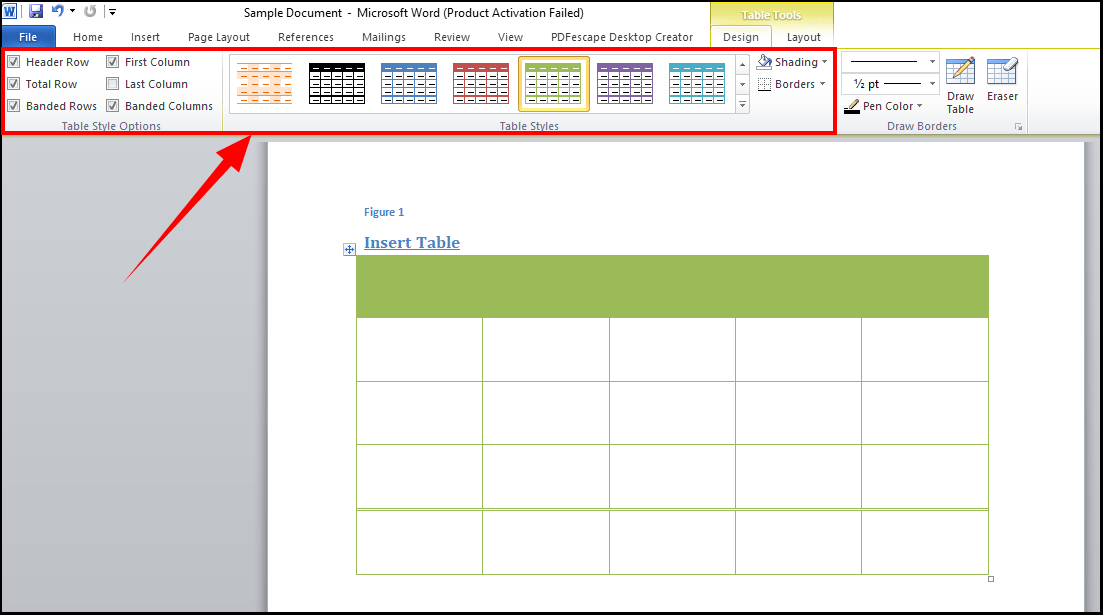
Task: Open the Pen Color dropdown
Action: pyautogui.click(x=886, y=105)
